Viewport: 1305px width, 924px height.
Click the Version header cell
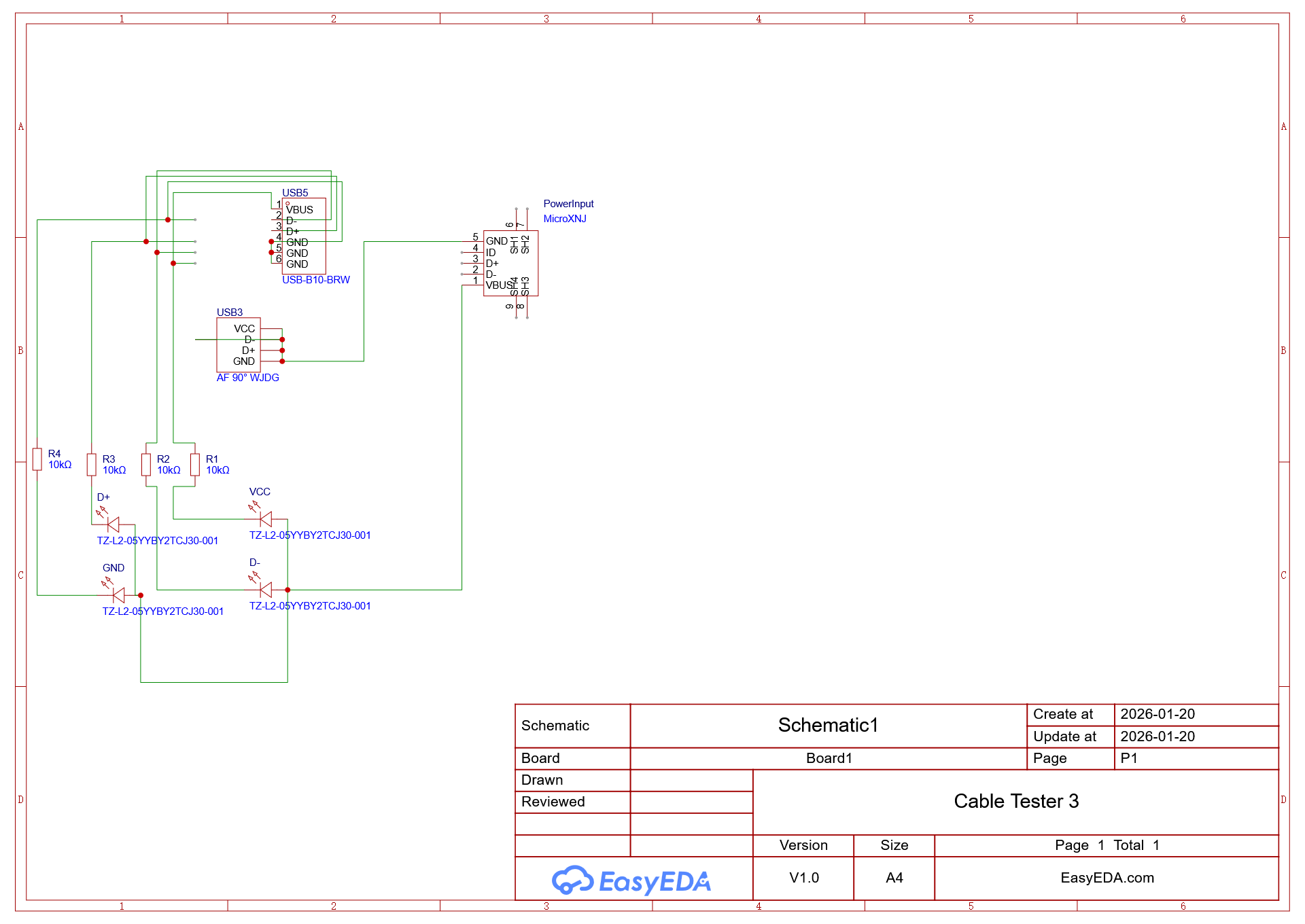click(x=803, y=845)
